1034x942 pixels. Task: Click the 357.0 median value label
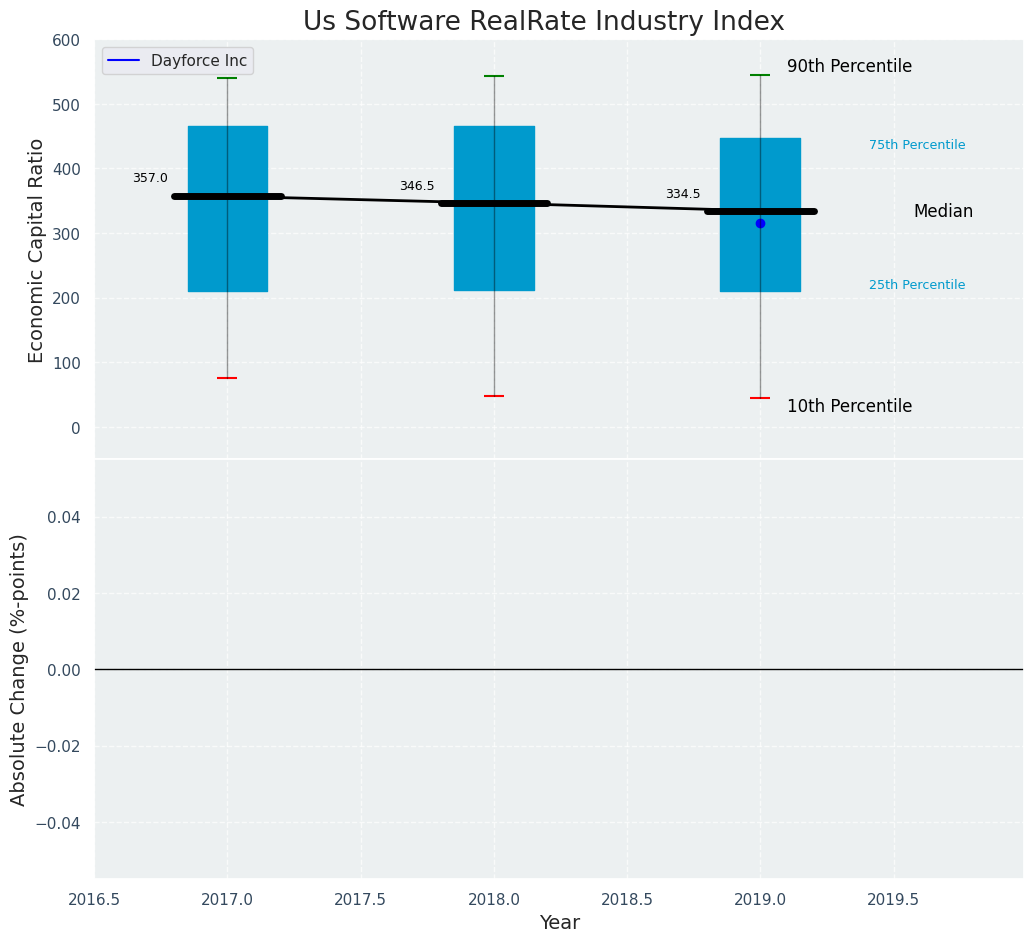coord(150,178)
